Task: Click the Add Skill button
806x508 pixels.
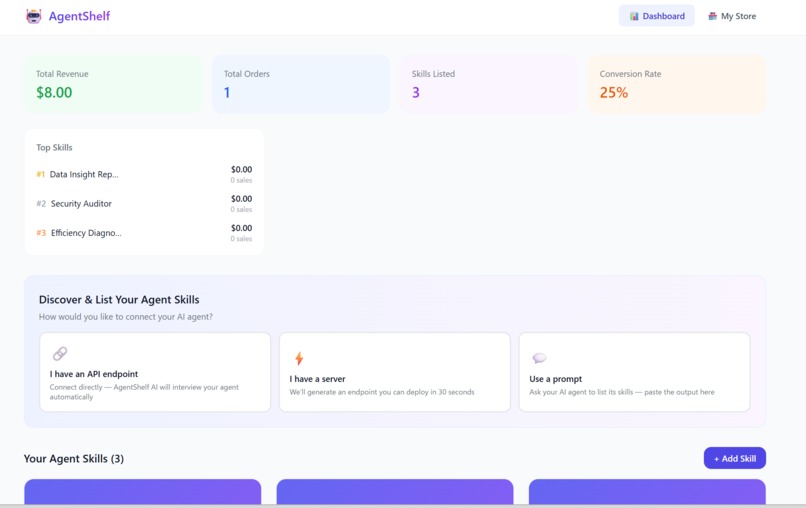Action: (x=735, y=458)
